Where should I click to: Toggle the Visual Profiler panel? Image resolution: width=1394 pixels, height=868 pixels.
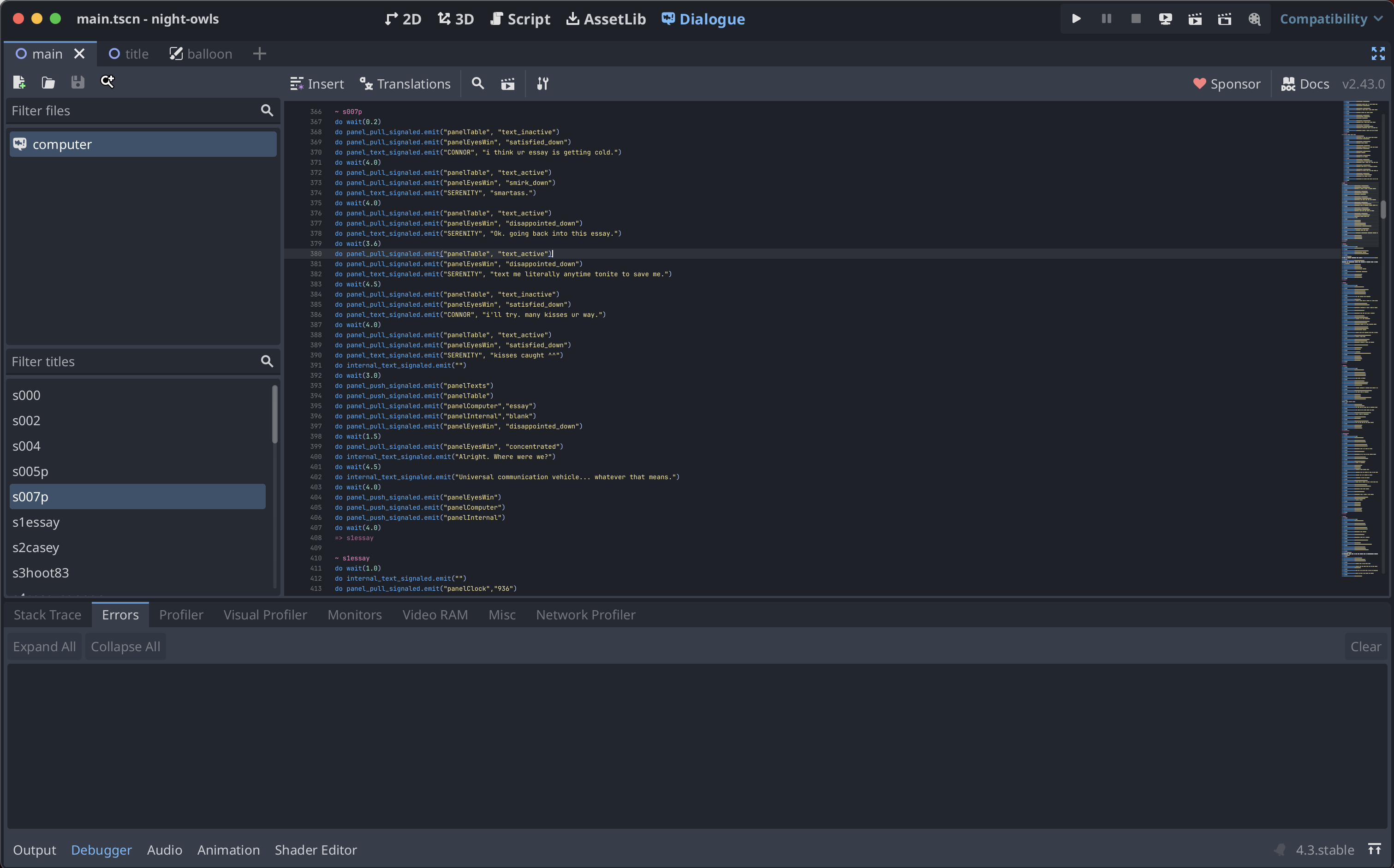[x=265, y=614]
